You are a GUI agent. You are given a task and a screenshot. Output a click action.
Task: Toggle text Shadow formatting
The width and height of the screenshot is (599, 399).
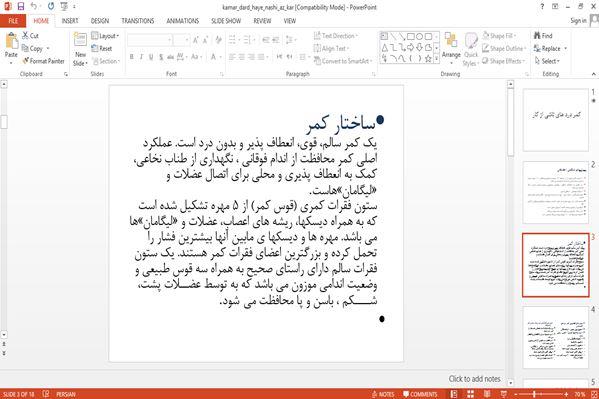click(x=161, y=57)
